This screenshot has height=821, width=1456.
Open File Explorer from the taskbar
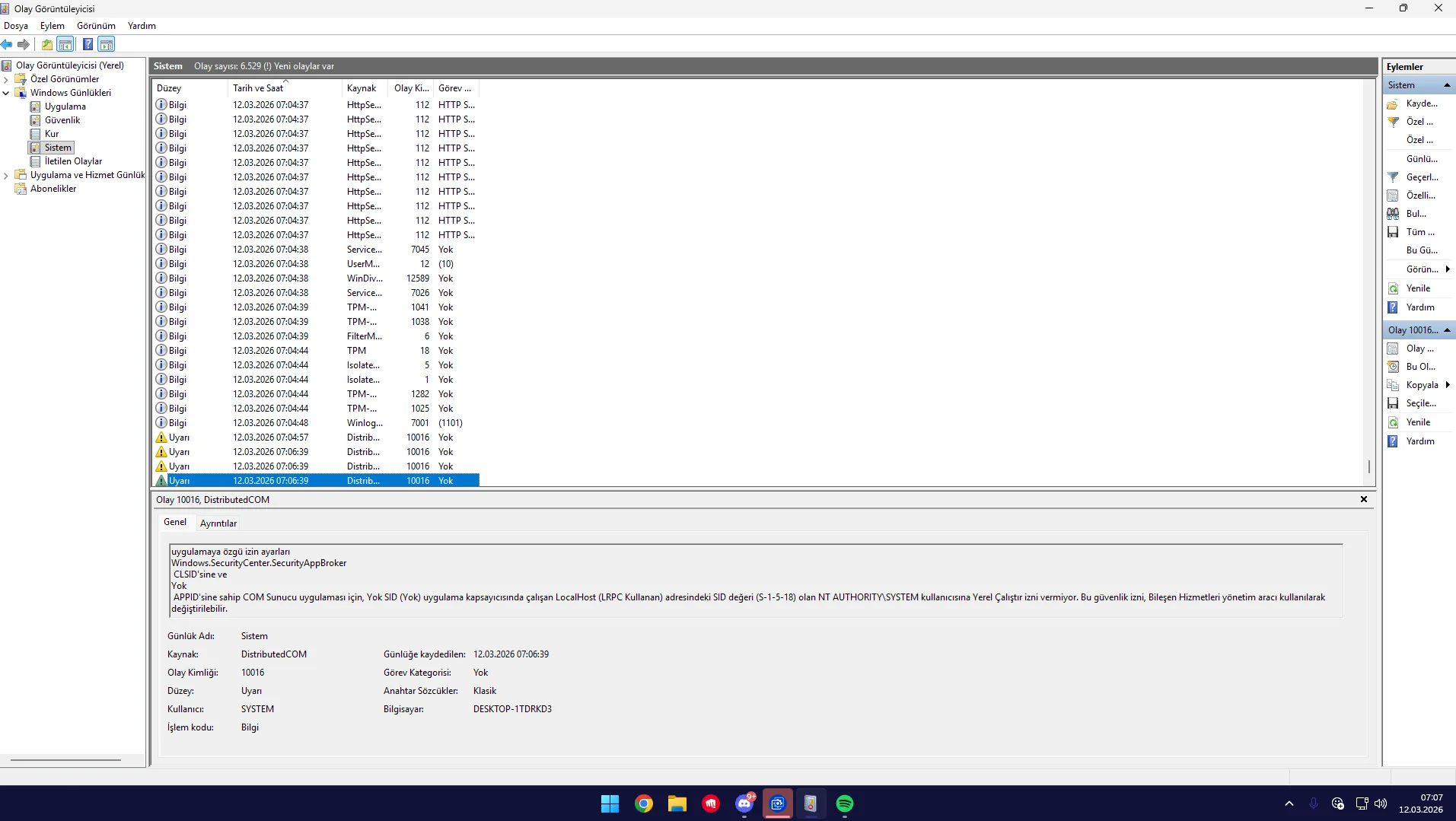(x=677, y=803)
